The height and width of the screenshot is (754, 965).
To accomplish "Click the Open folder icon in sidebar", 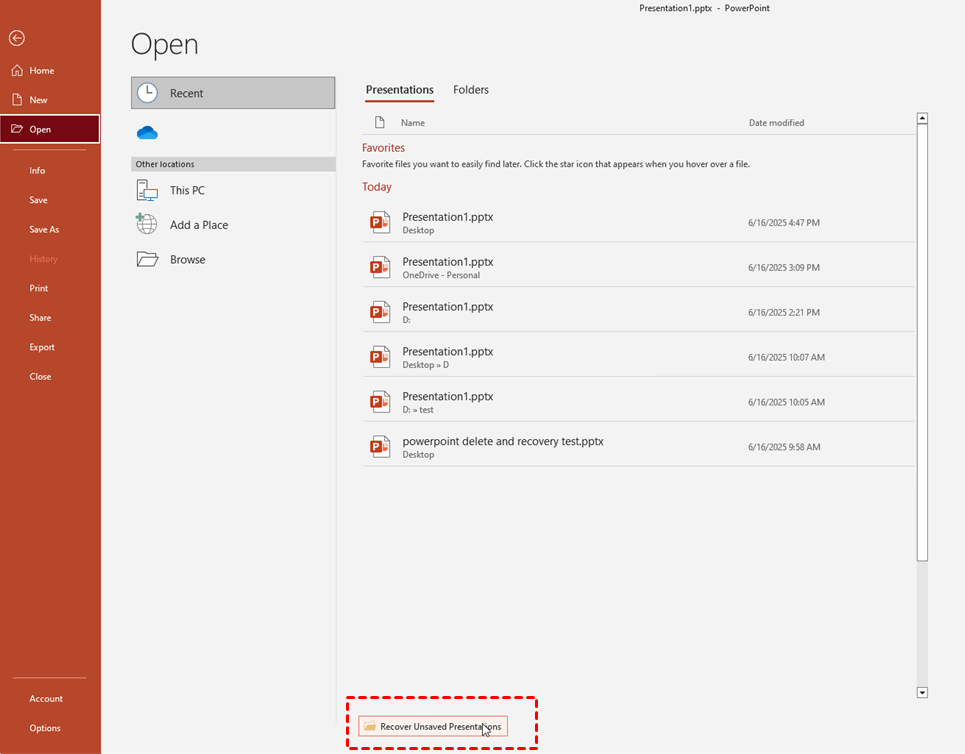I will coord(17,129).
